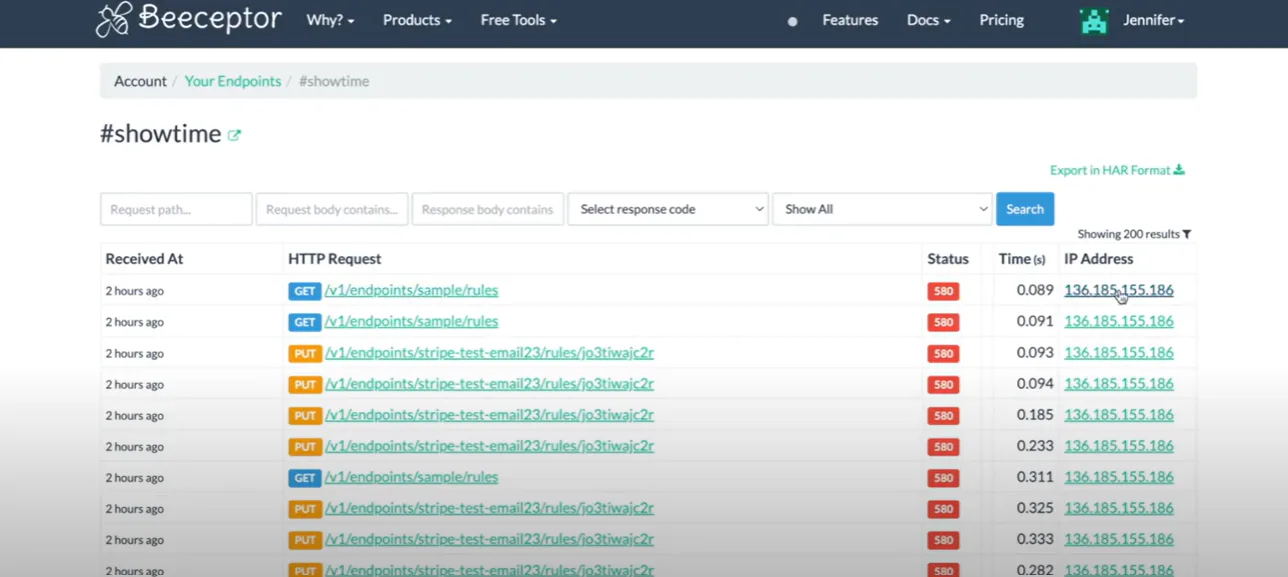
Task: Click the filter funnel icon by results count
Action: 1187,234
